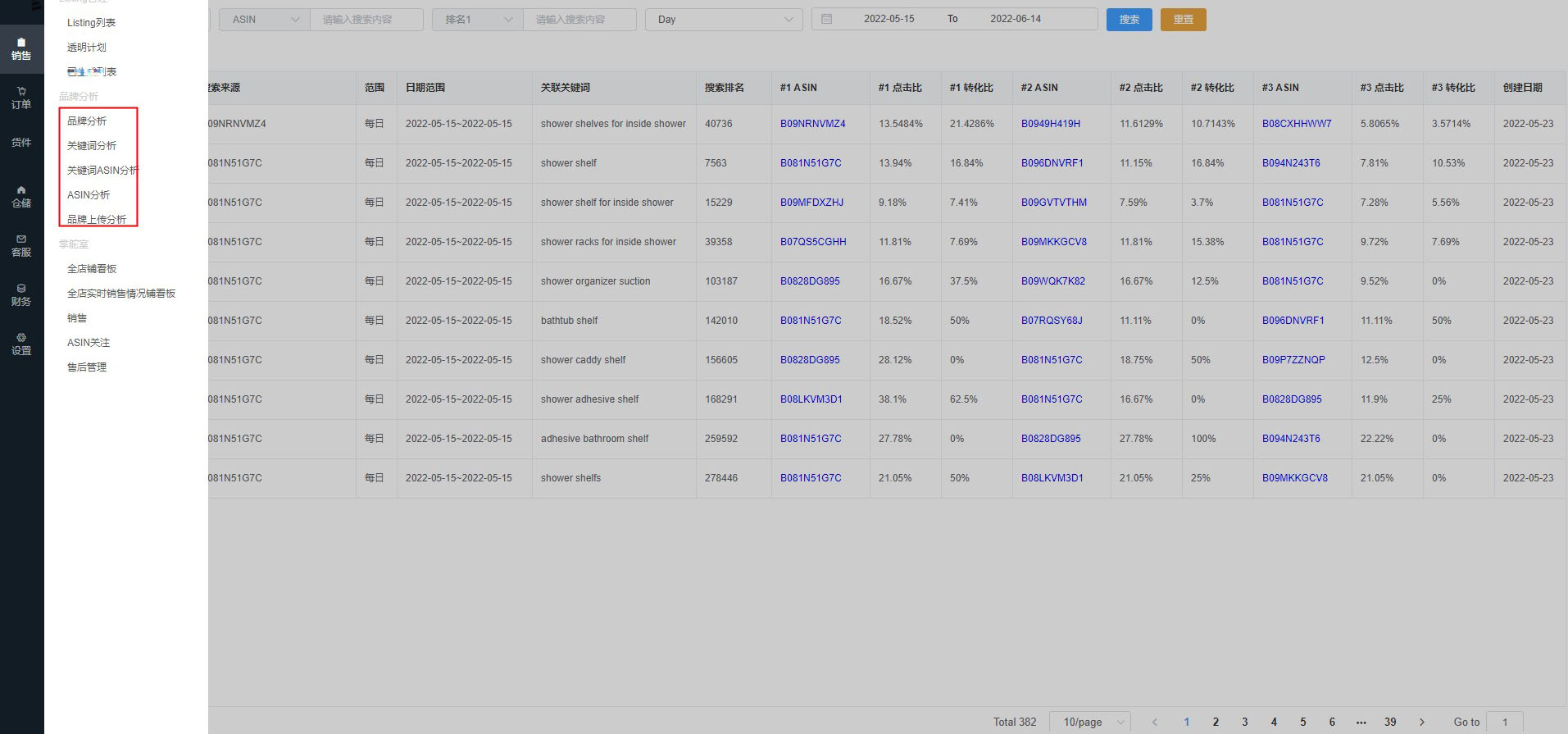This screenshot has height=734, width=1568.
Task: Open the 财务 finance section
Action: point(21,295)
